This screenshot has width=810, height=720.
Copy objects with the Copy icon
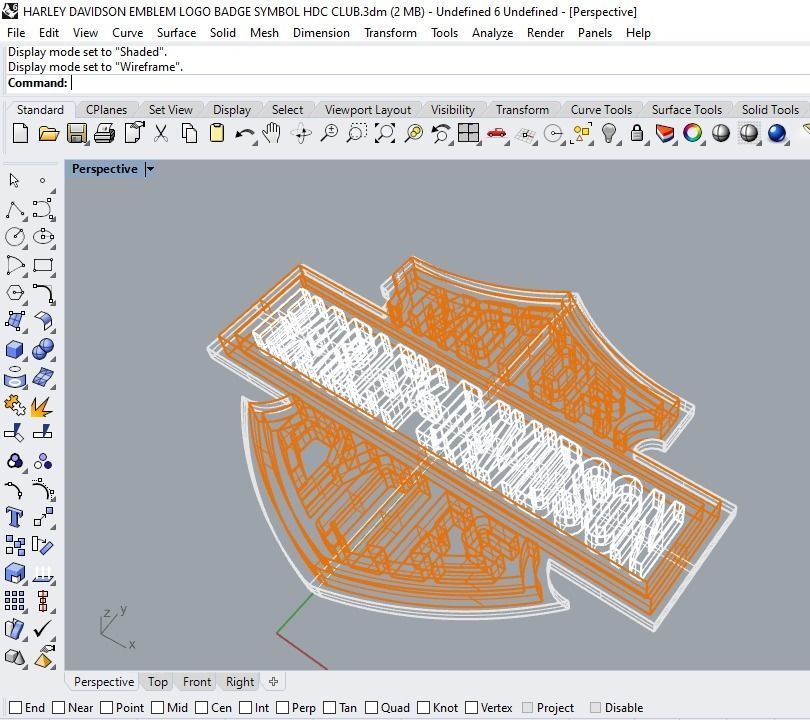(x=189, y=133)
